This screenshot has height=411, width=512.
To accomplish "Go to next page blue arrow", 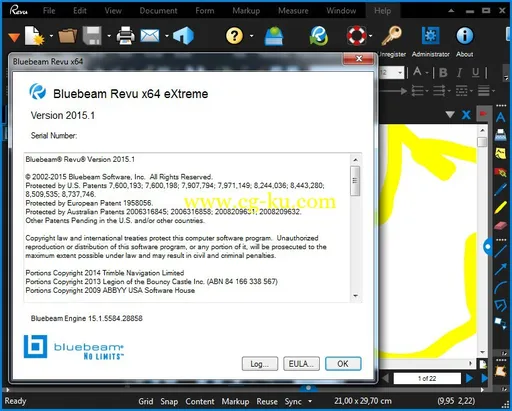I will pyautogui.click(x=469, y=378).
